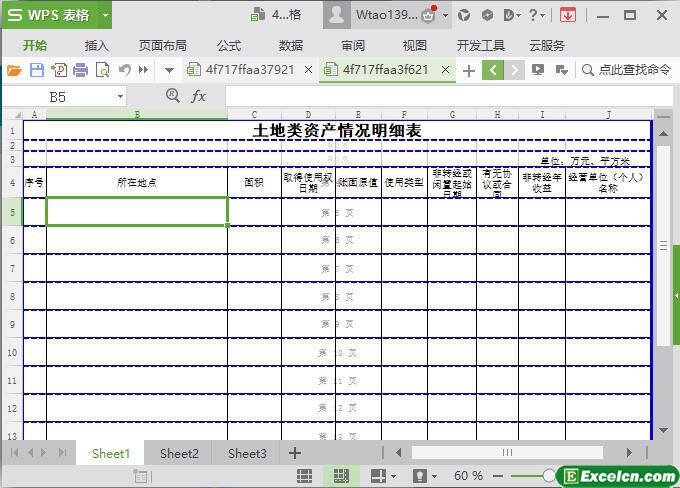Jump to first sheet navigation arrow
Screen dimensions: 680x488
coord(14,453)
